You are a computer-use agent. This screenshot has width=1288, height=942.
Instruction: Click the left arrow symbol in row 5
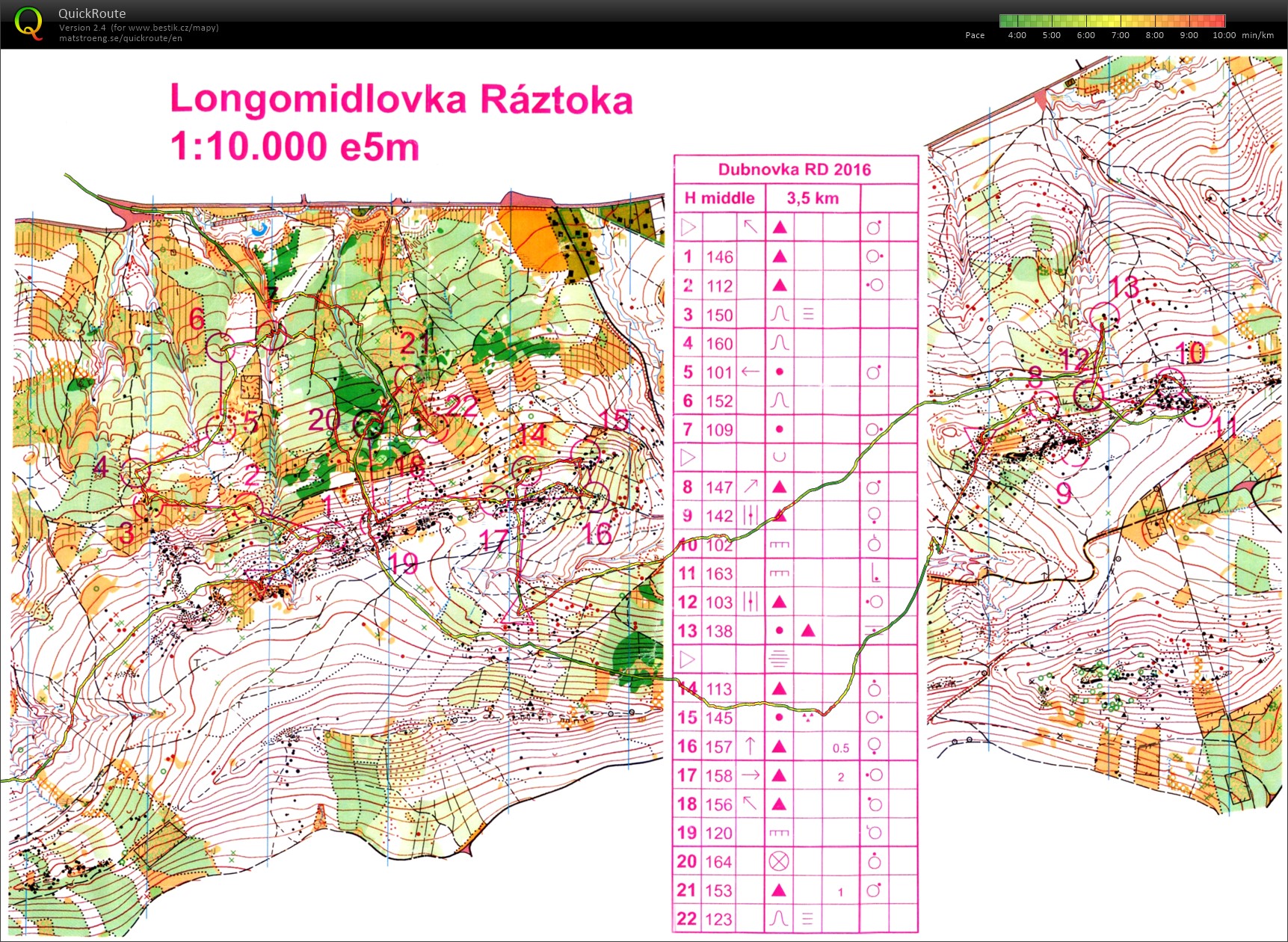750,372
